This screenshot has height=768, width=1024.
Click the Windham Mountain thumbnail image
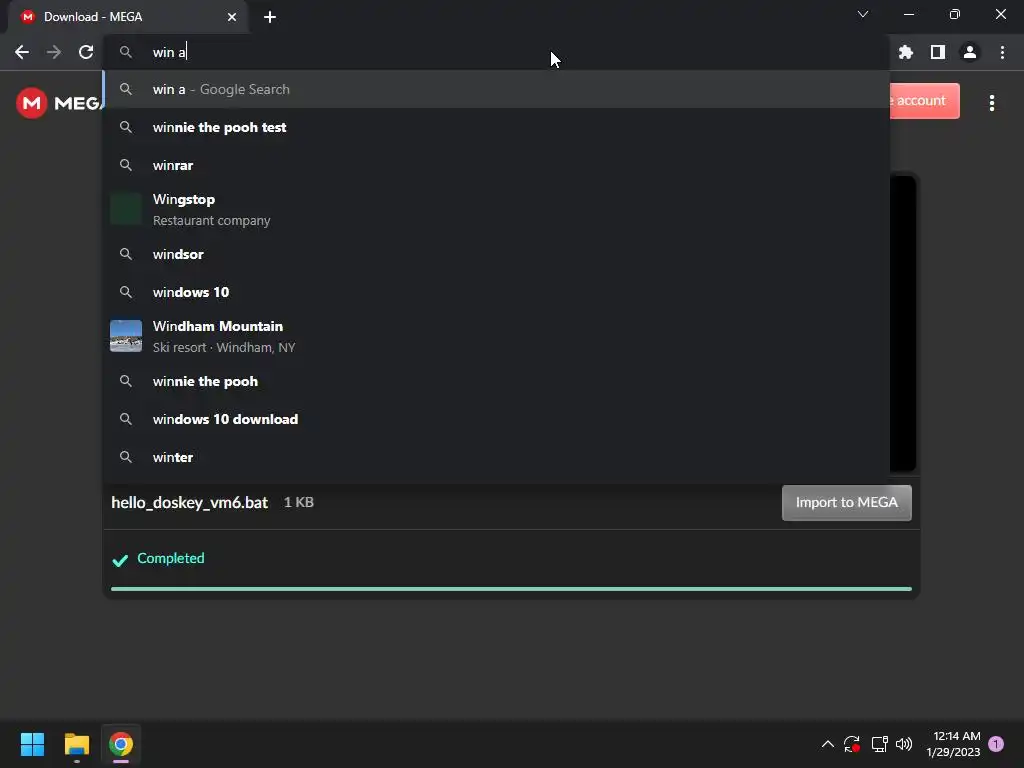(x=126, y=336)
